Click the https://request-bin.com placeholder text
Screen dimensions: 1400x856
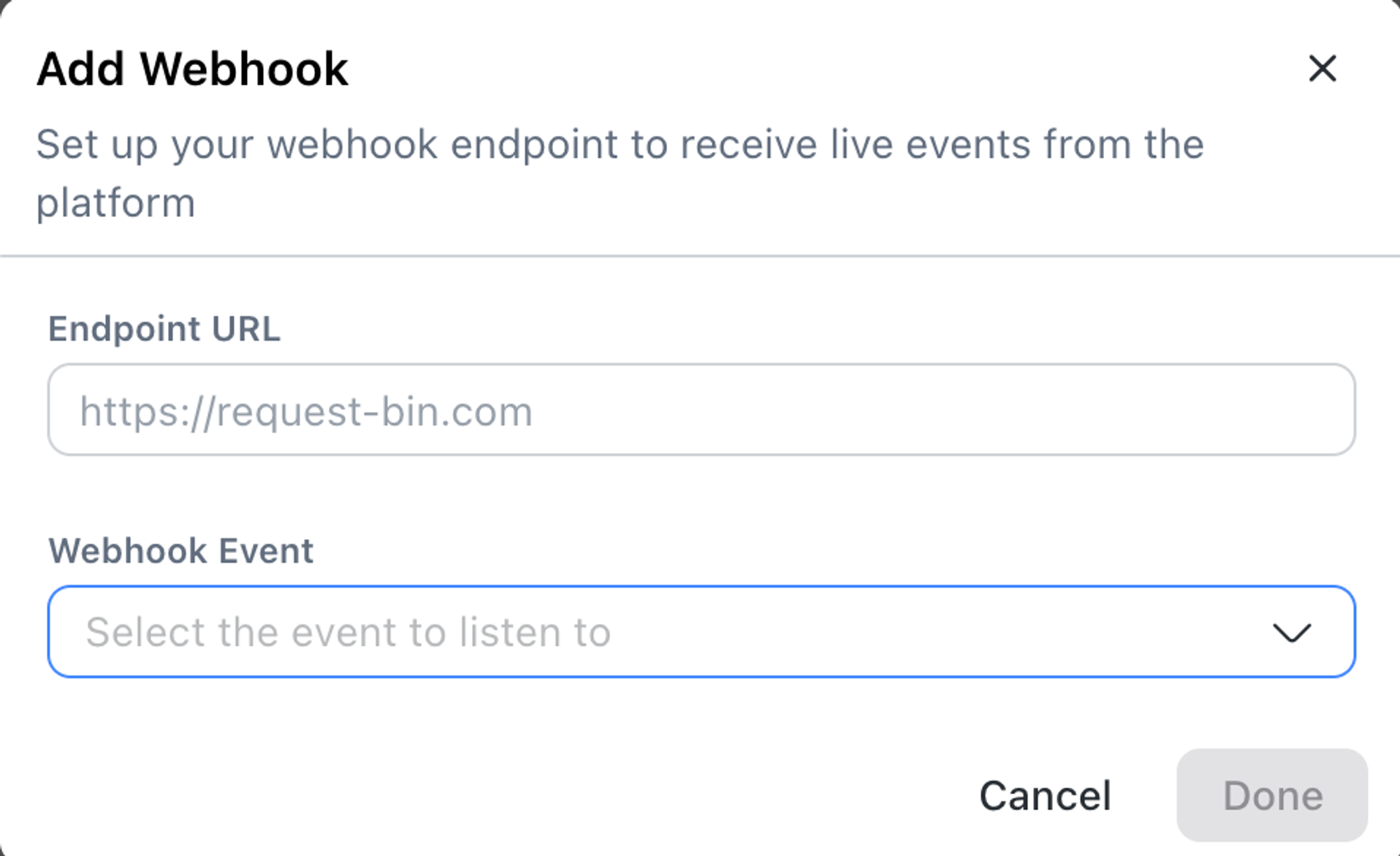coord(306,412)
